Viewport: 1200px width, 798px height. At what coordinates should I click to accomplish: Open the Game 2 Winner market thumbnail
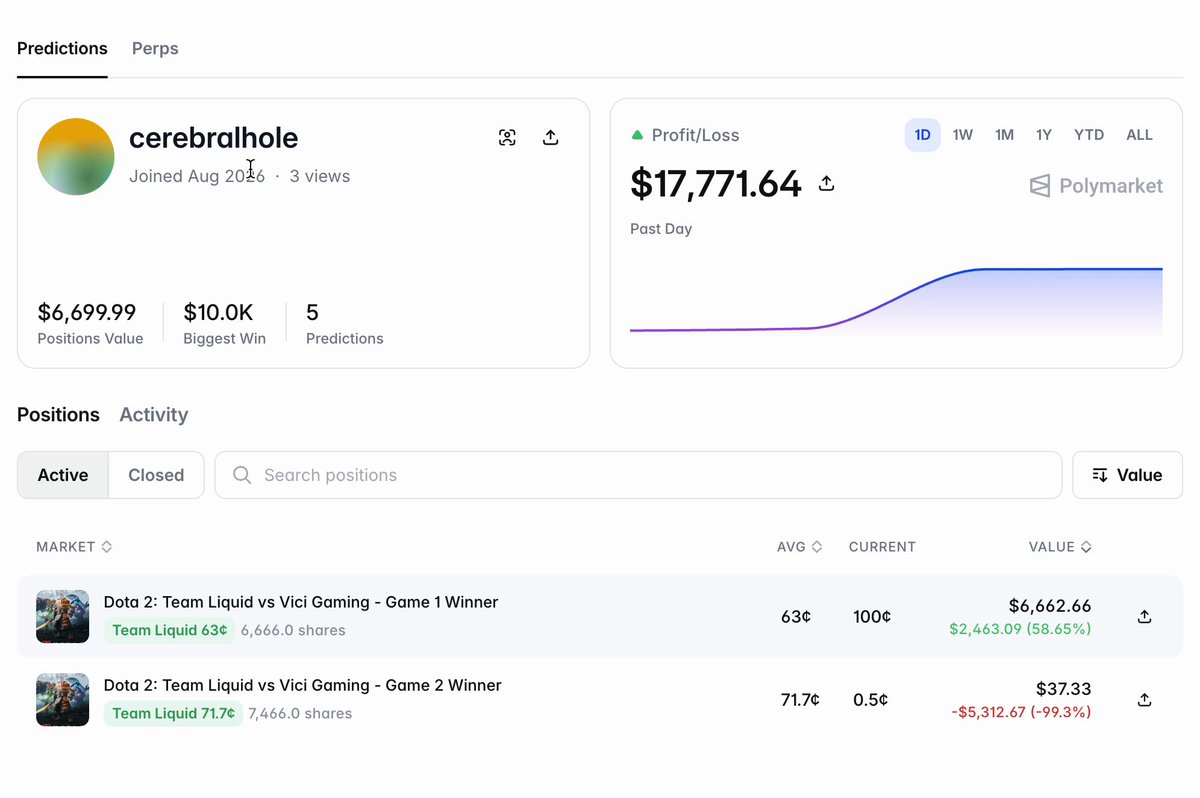(x=62, y=699)
